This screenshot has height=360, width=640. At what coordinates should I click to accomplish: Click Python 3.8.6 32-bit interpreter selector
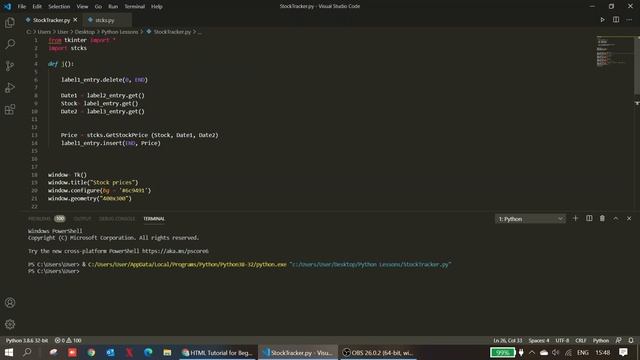click(x=27, y=340)
